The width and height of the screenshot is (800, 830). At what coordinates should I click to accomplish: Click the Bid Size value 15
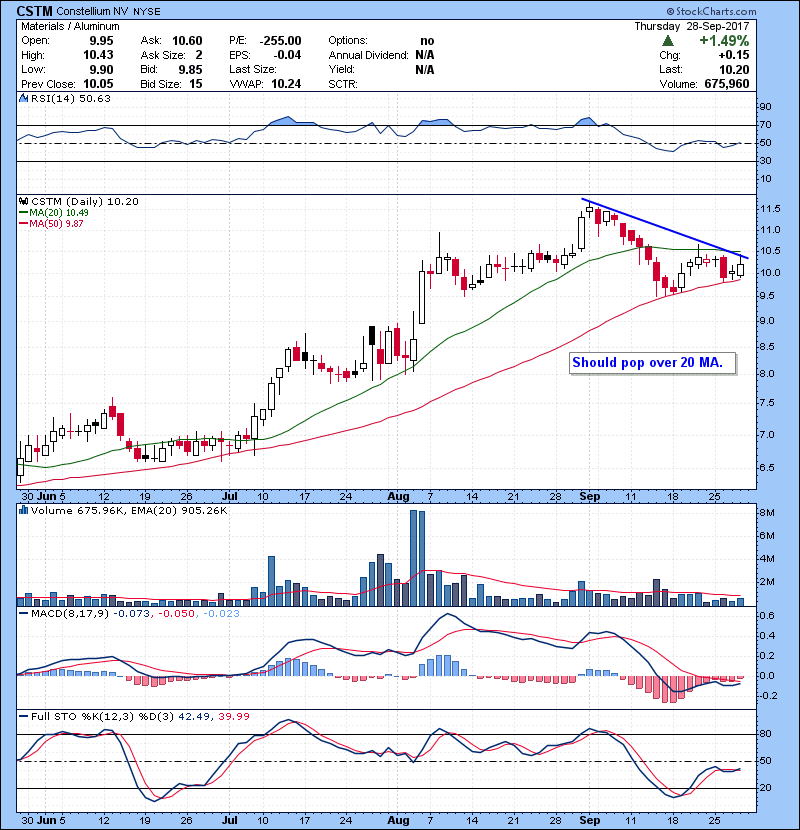point(196,84)
